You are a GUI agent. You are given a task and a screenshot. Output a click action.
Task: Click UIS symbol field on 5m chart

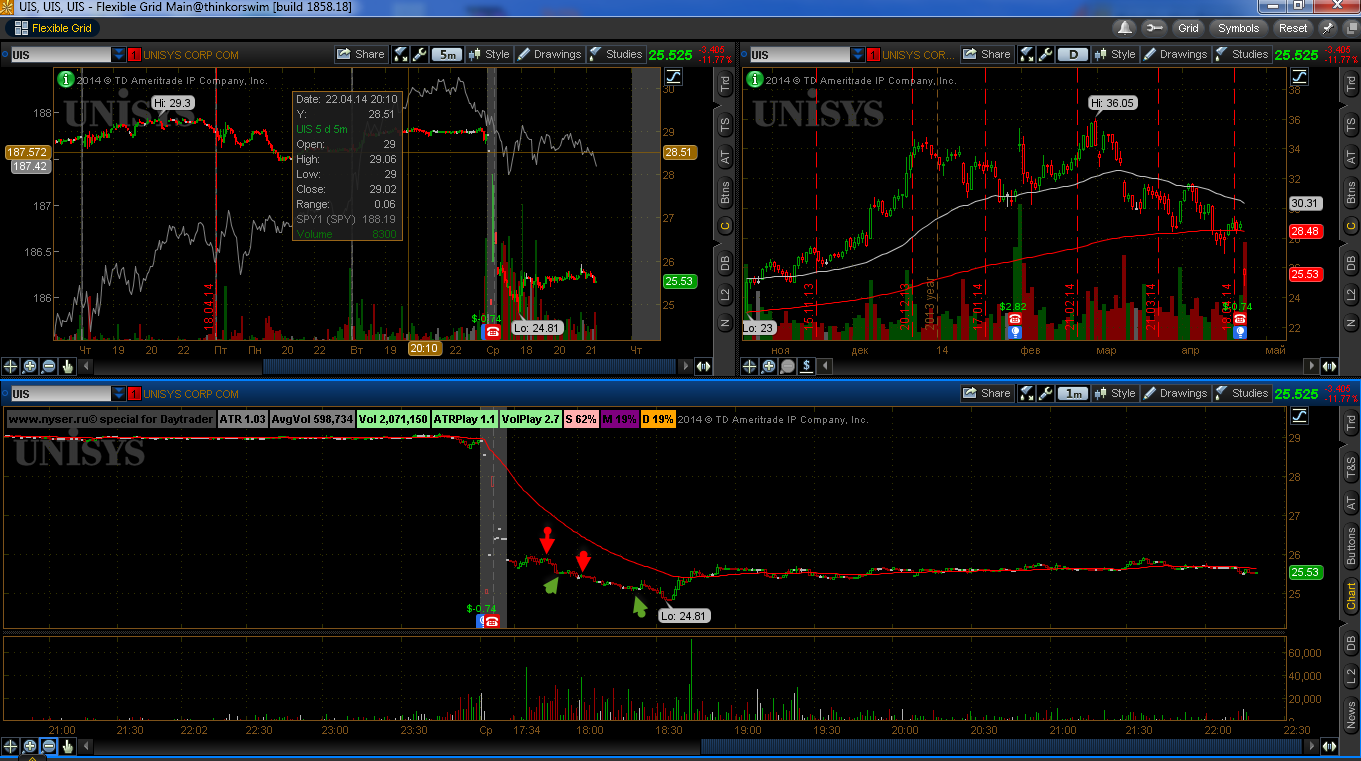61,54
